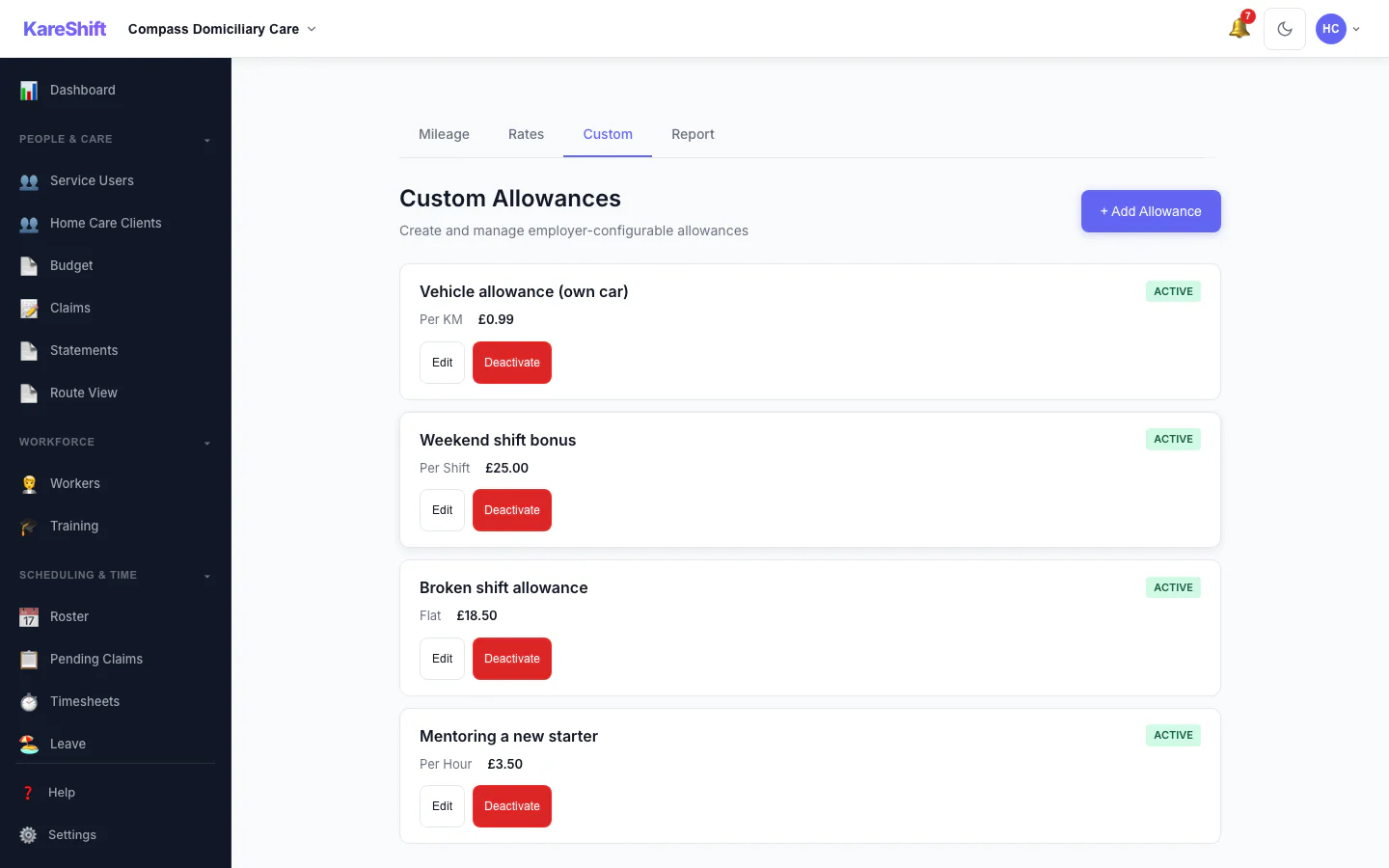The width and height of the screenshot is (1389, 868).
Task: Click the Pending Claims clipboard icon
Action: (x=29, y=660)
